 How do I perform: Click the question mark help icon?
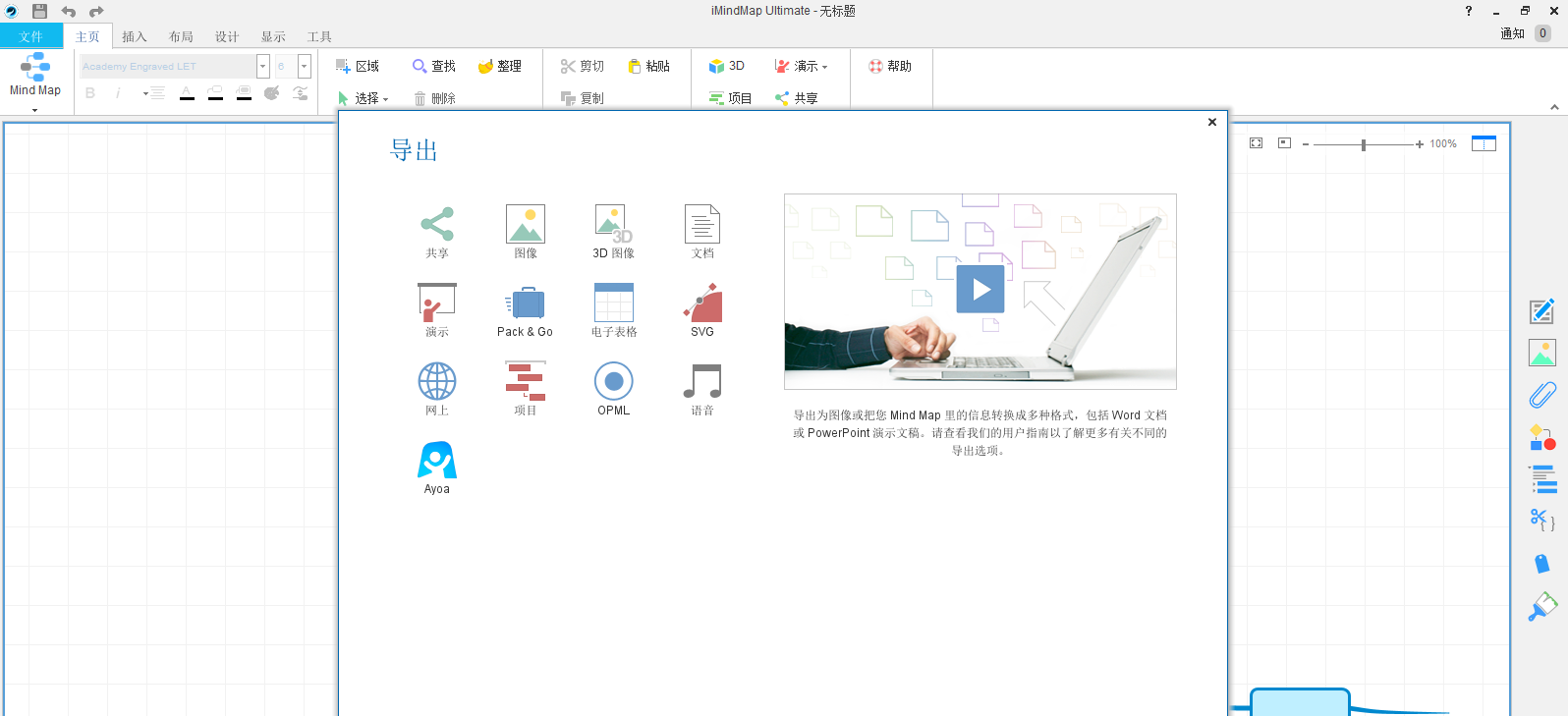1469,11
